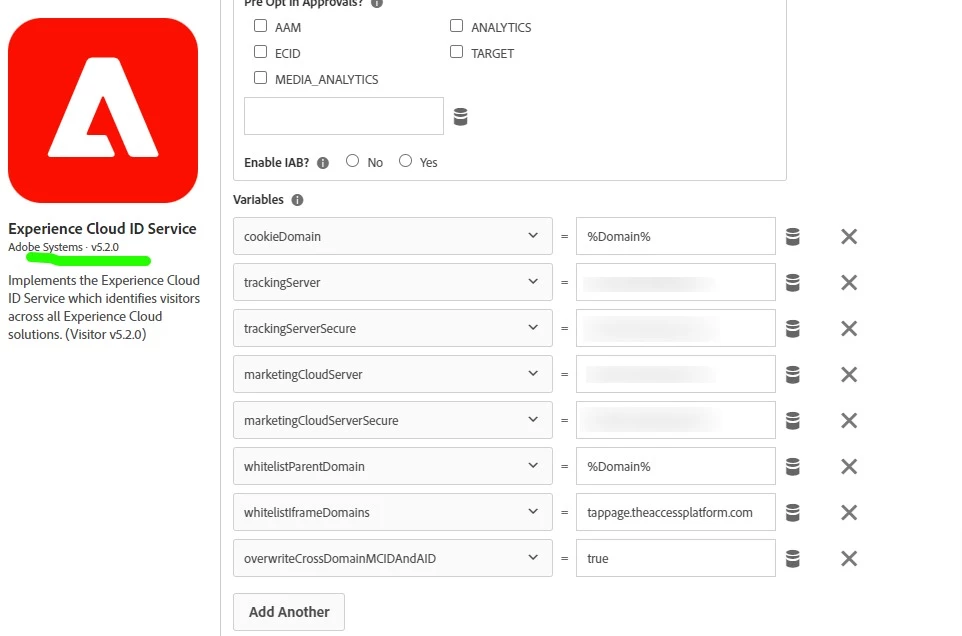Show info tooltip for Enable IAB
The width and height of the screenshot is (962, 636).
(323, 163)
